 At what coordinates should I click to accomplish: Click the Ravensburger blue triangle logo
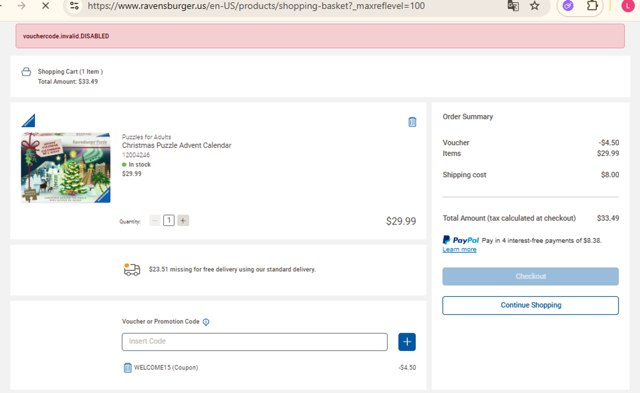pos(29,120)
